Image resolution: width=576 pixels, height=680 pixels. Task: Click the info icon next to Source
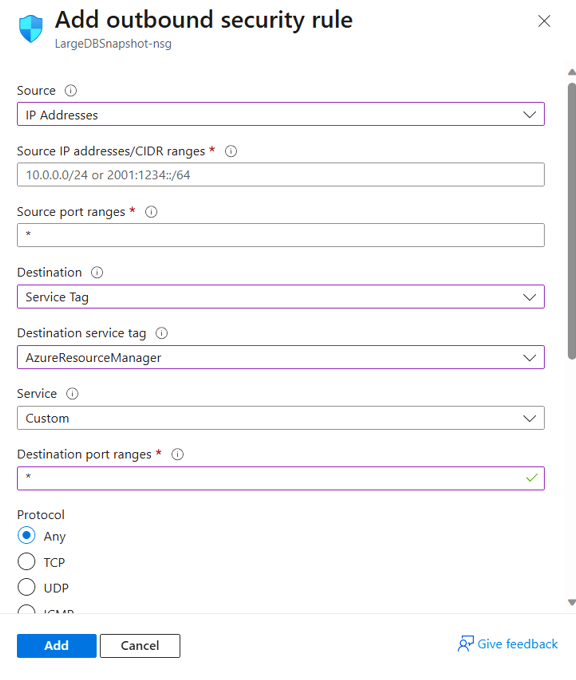coord(71,91)
